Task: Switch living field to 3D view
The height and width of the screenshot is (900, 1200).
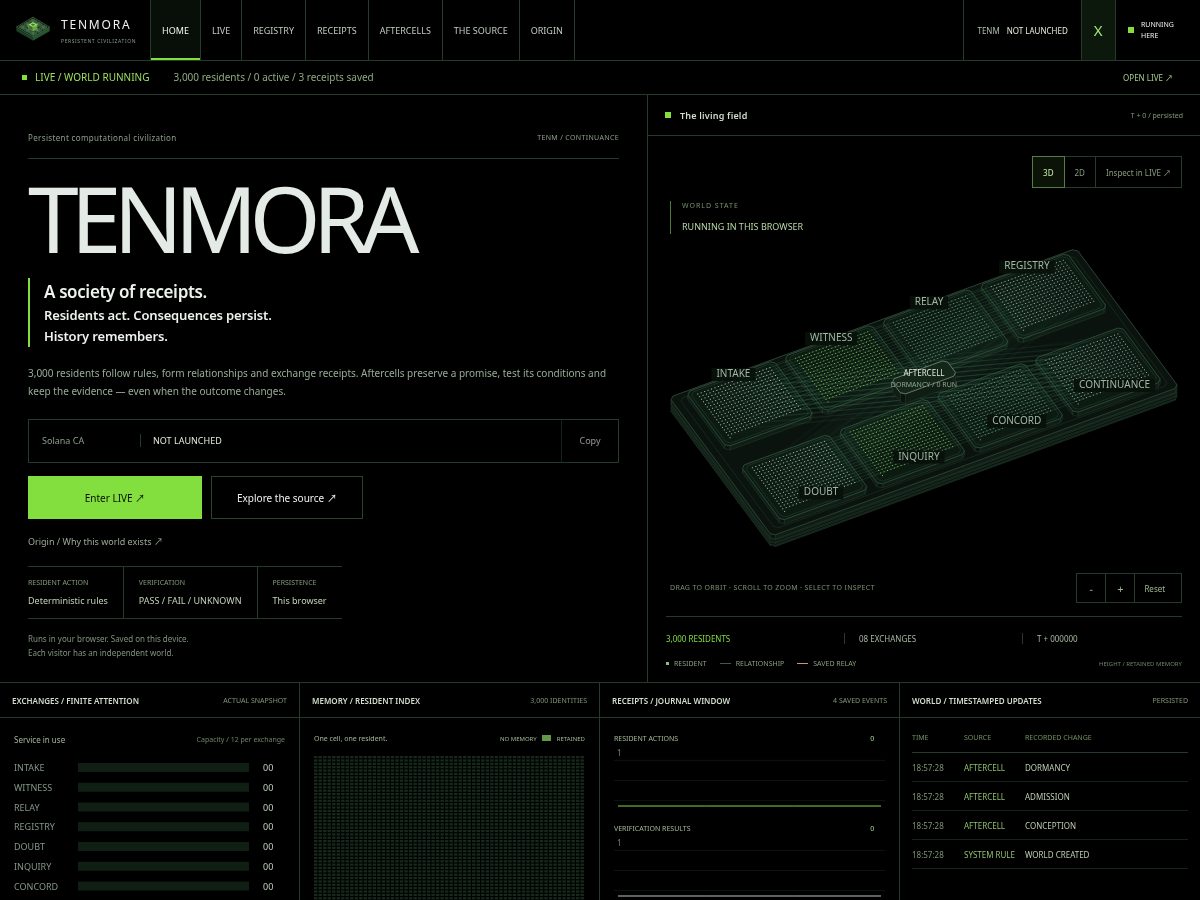Action: click(x=1048, y=172)
